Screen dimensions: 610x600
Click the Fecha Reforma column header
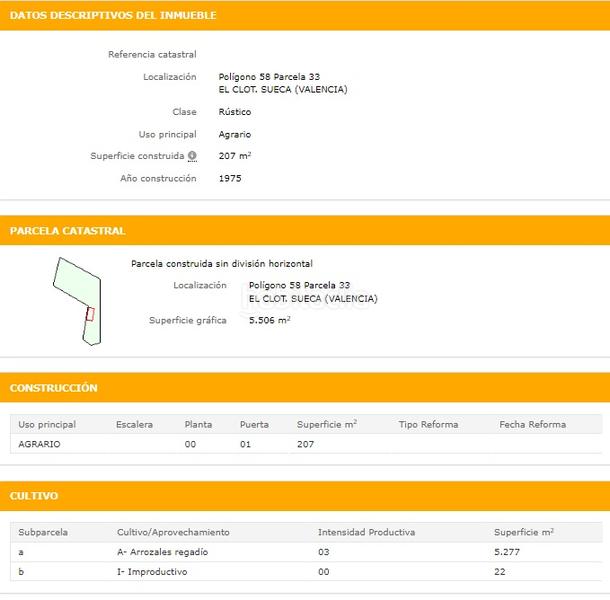(532, 425)
